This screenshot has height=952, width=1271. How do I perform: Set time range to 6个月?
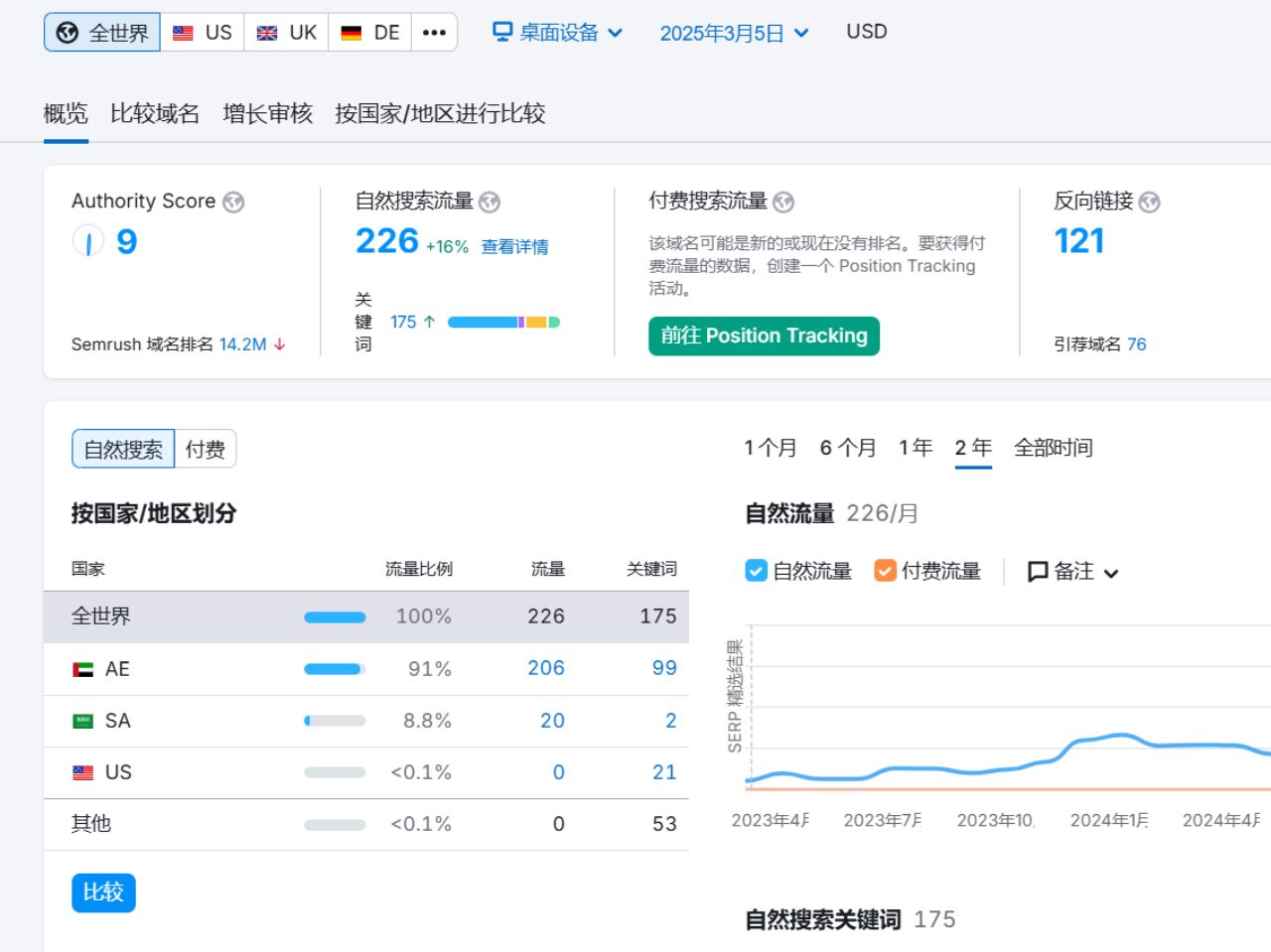point(848,448)
